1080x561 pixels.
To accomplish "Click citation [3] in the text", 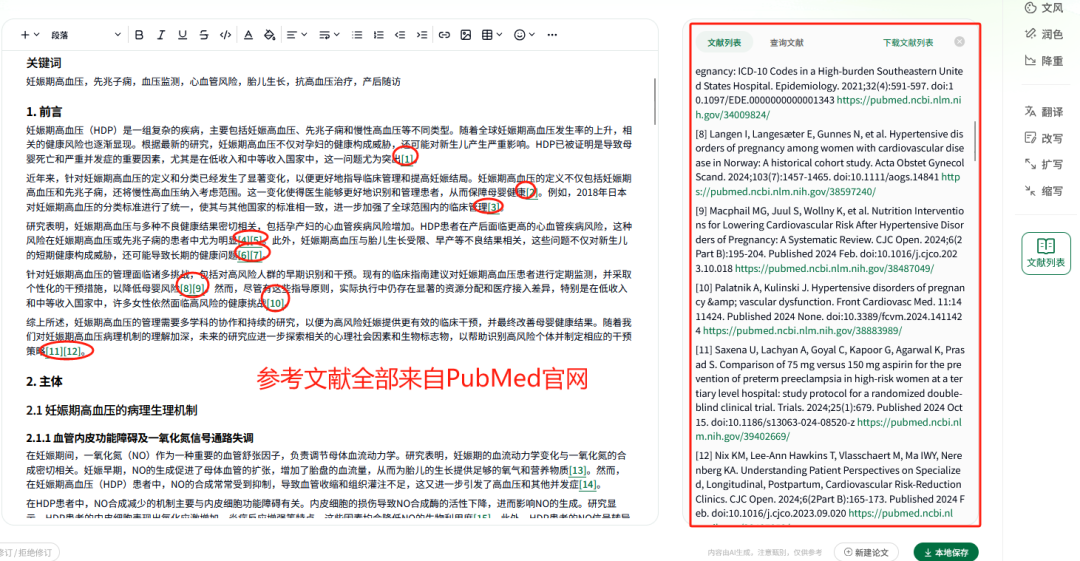I will (x=494, y=207).
